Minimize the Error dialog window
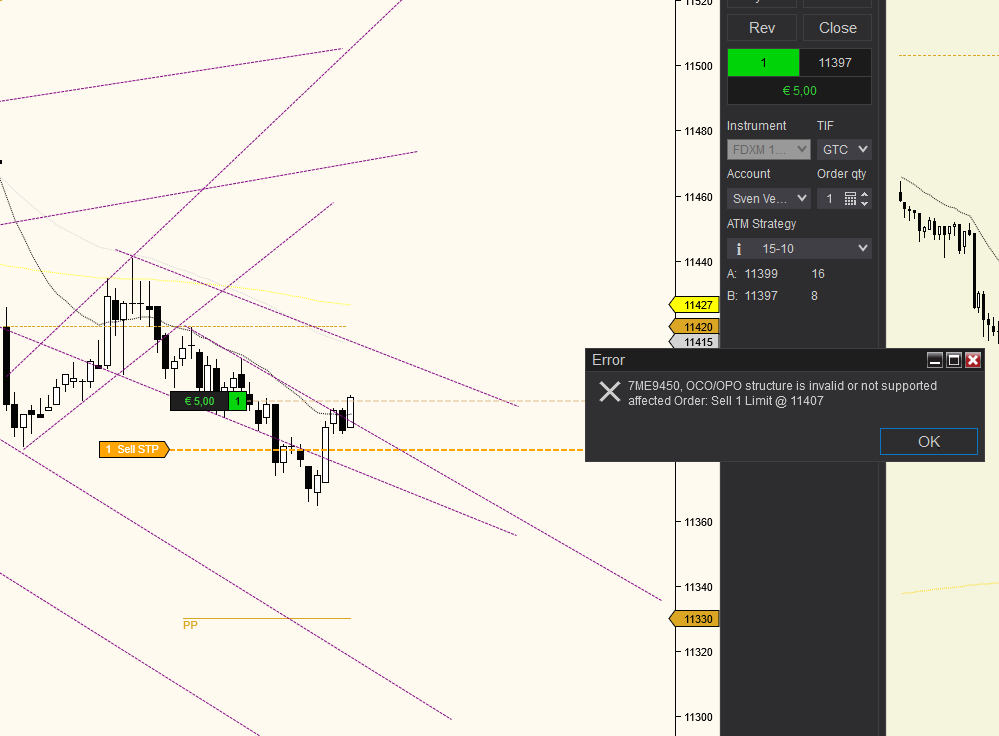 935,360
